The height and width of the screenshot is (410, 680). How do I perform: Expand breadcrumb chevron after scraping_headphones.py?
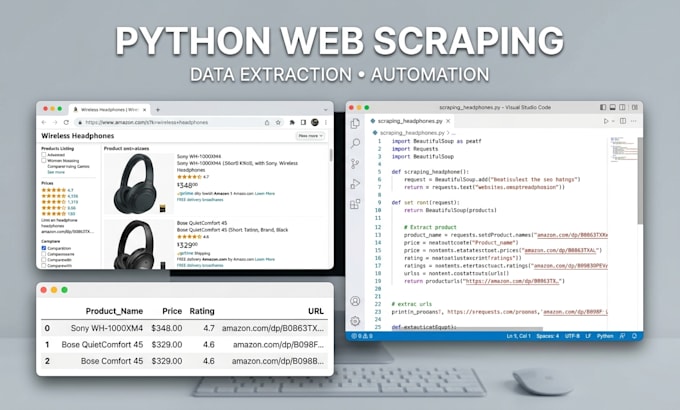(448, 133)
